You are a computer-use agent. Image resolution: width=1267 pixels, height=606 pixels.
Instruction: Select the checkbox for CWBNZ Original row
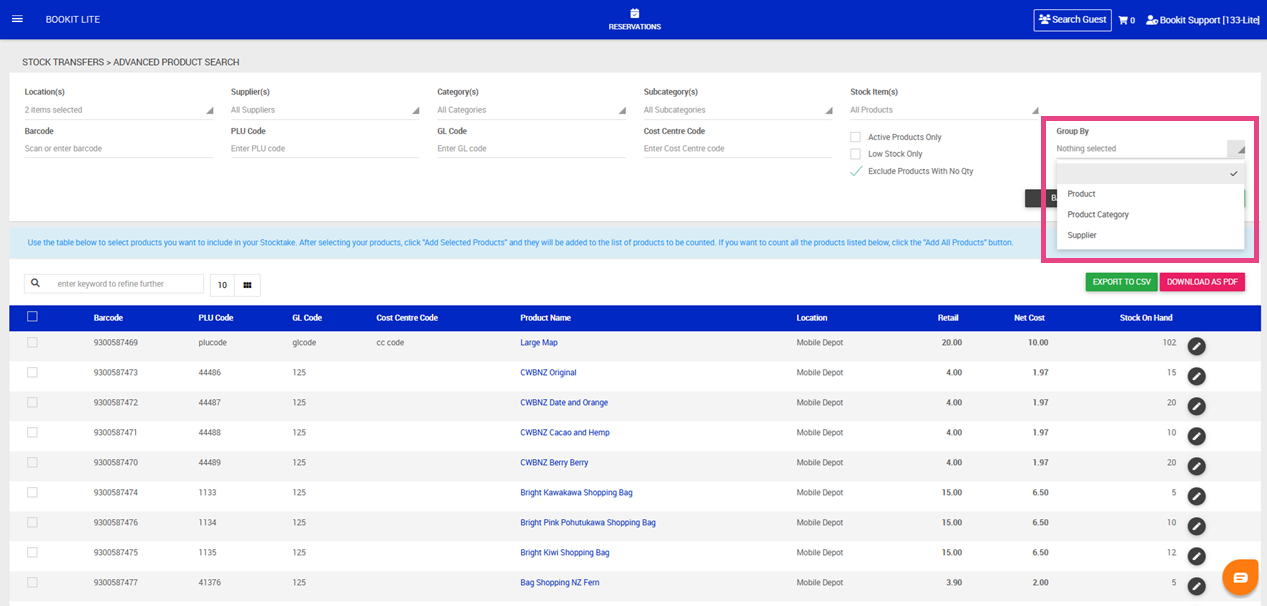[32, 372]
